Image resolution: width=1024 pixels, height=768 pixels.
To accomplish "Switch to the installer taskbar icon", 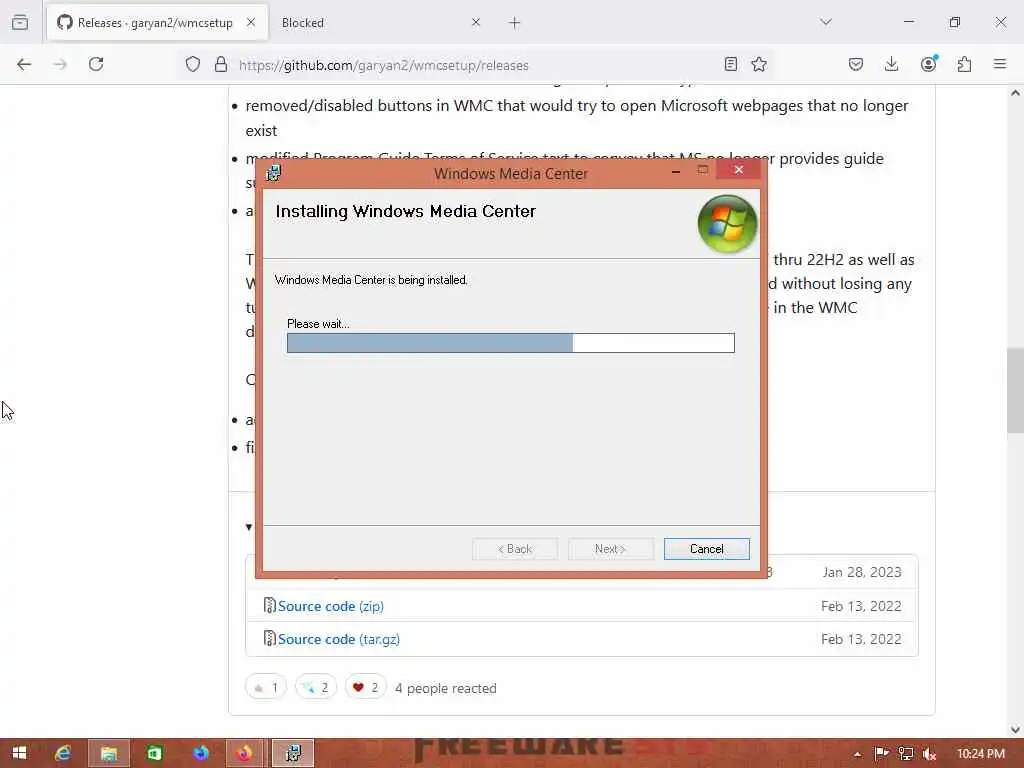I will [x=293, y=753].
